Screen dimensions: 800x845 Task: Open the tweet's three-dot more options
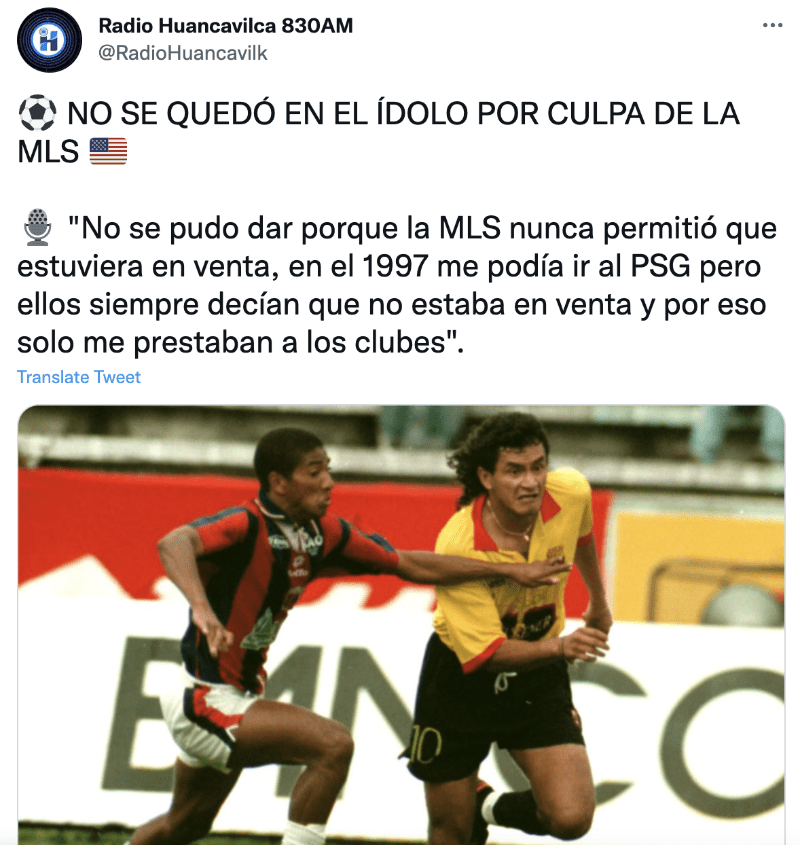coord(772,25)
